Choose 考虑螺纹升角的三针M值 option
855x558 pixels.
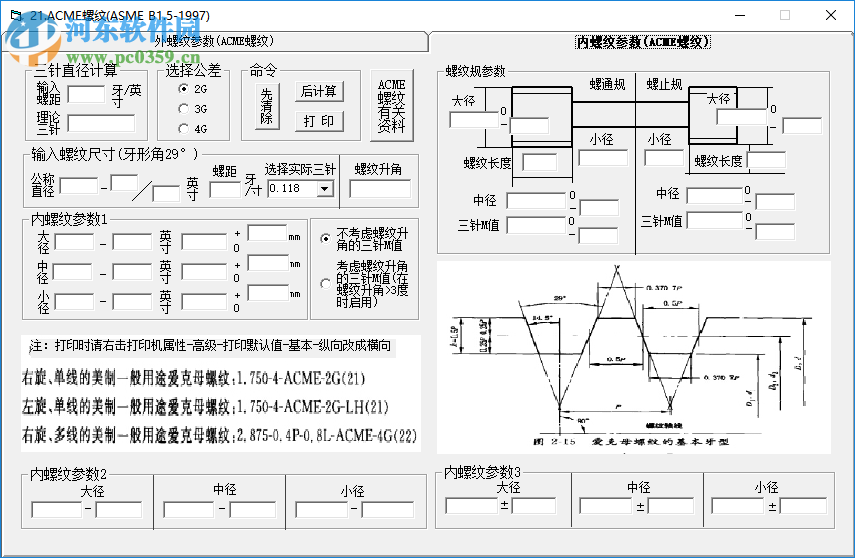point(326,284)
